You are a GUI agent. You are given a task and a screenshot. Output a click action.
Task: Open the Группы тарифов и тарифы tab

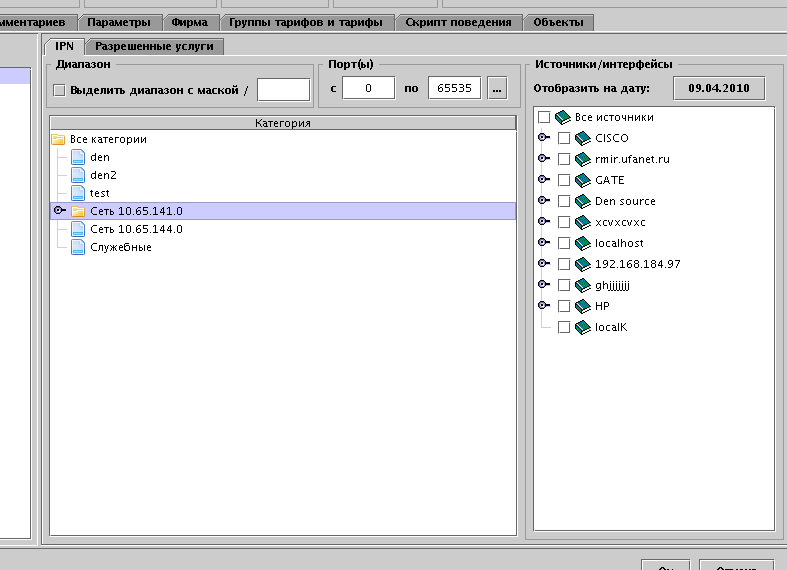tap(306, 22)
